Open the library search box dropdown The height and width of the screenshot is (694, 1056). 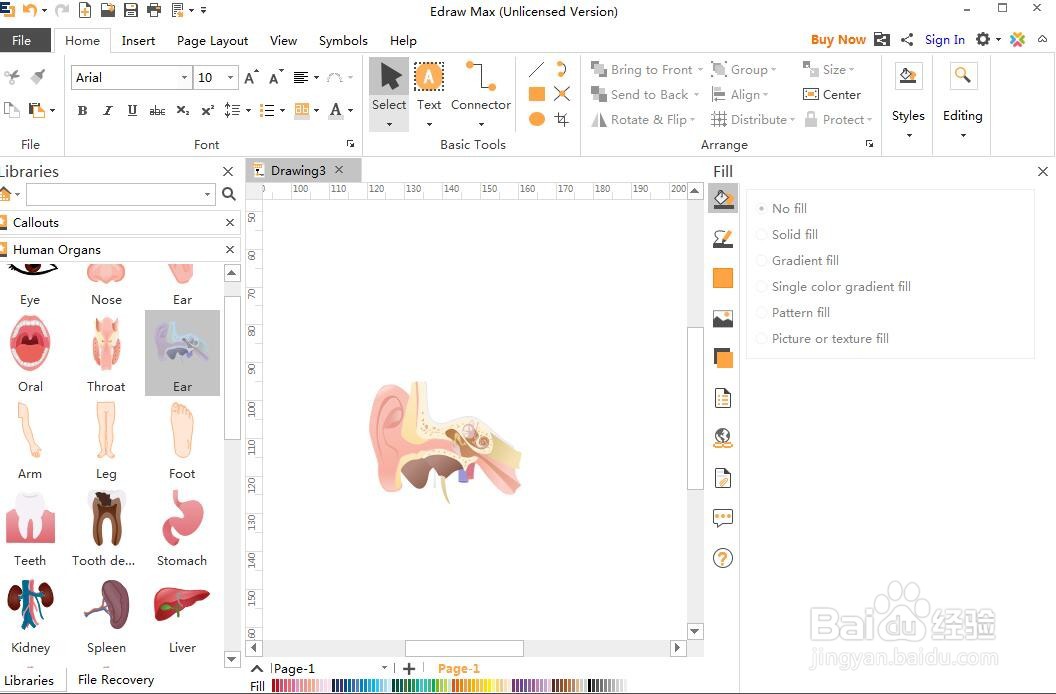point(207,195)
